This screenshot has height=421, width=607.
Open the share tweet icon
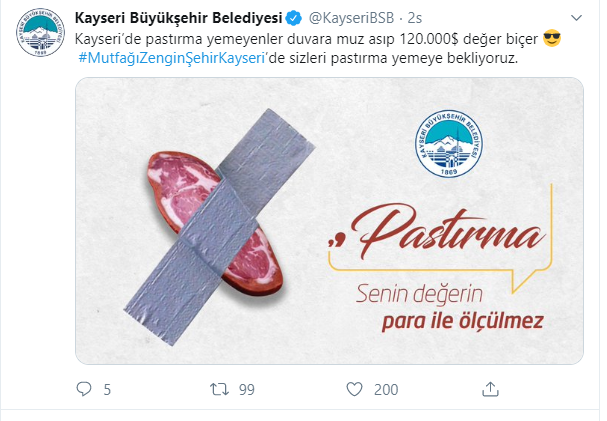click(x=490, y=389)
